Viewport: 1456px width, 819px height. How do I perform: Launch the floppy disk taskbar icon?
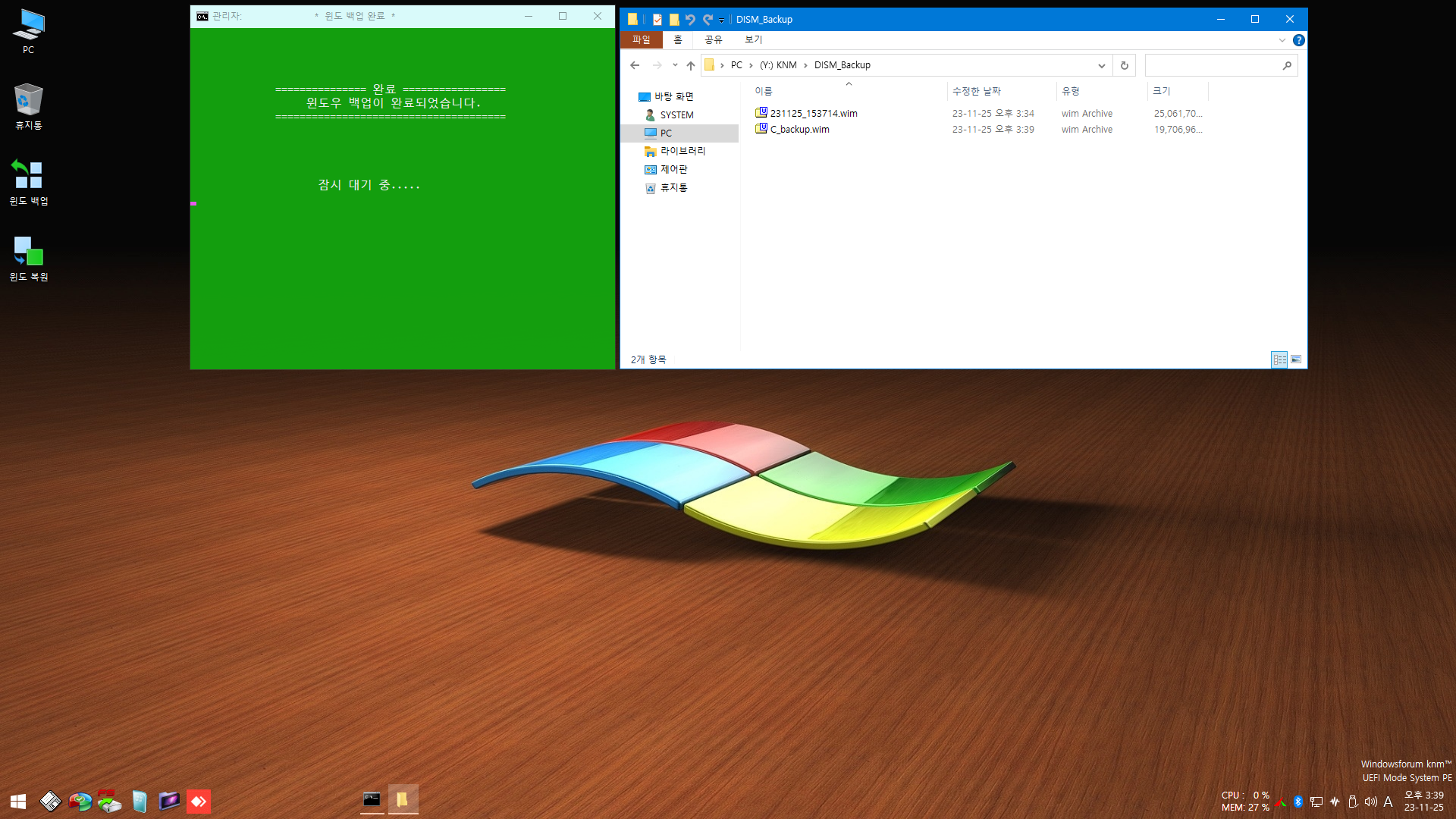[x=50, y=802]
